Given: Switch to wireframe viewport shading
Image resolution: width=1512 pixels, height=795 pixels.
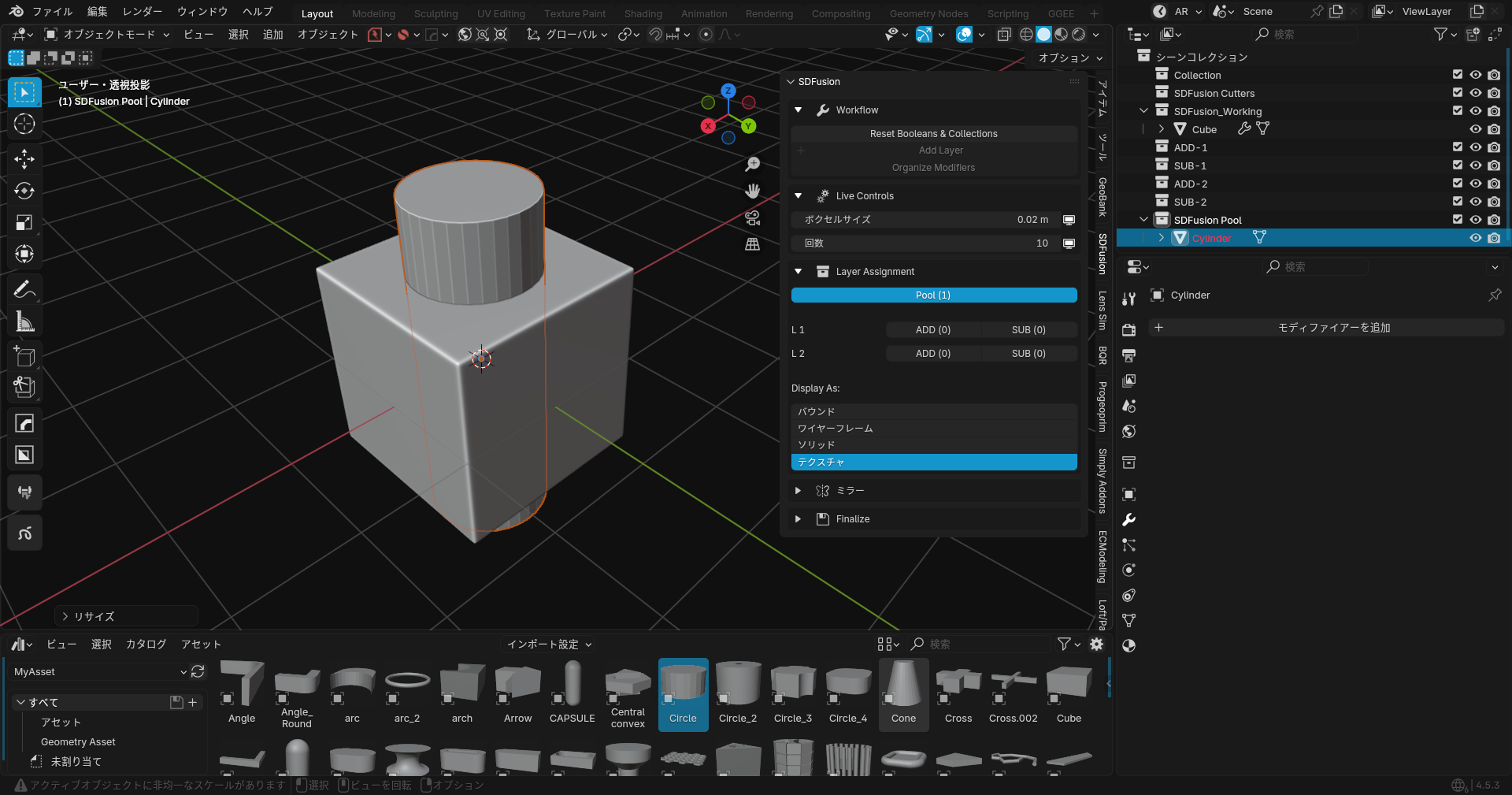Looking at the screenshot, I should pyautogui.click(x=1026, y=34).
